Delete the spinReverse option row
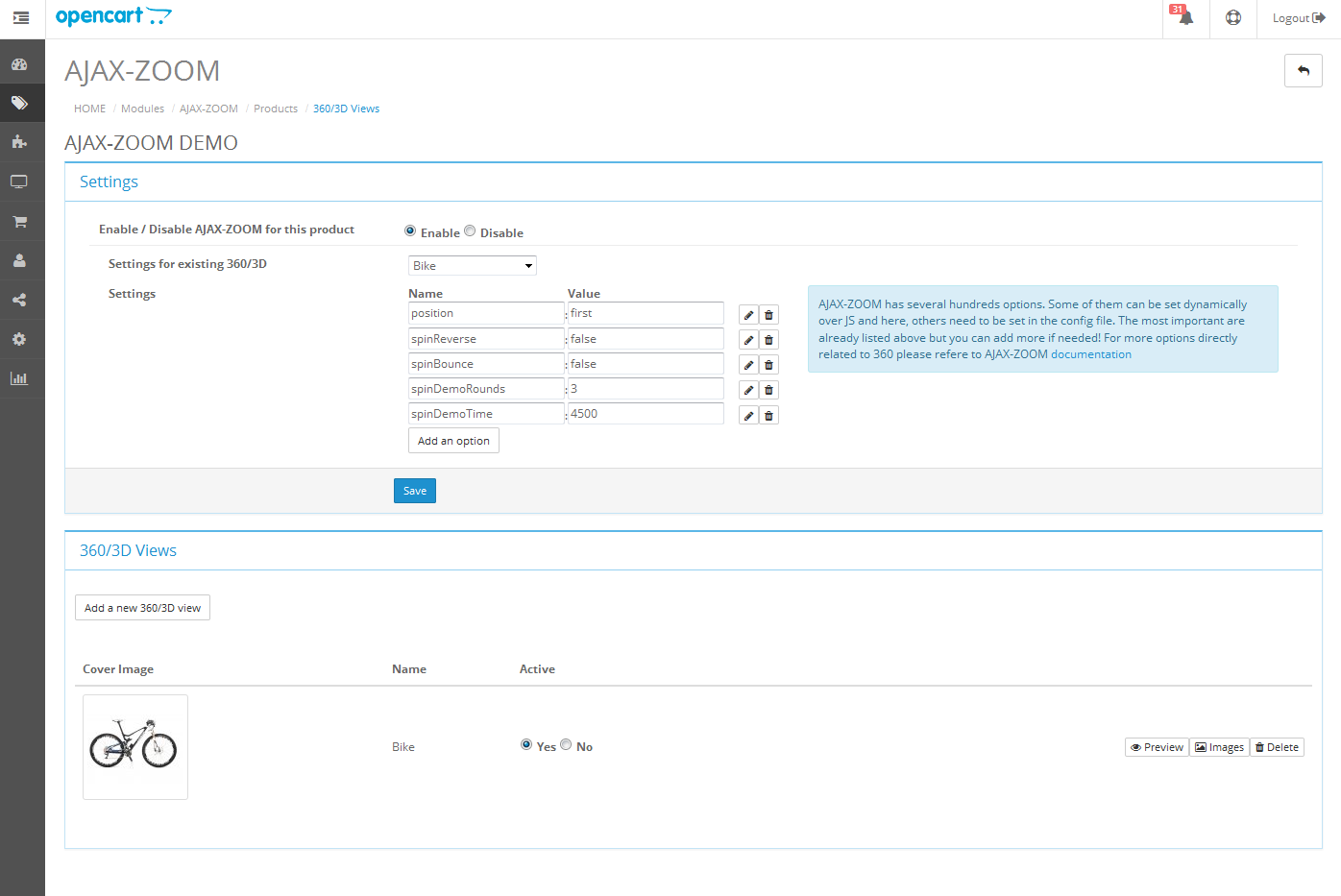This screenshot has height=896, width=1341. click(768, 340)
